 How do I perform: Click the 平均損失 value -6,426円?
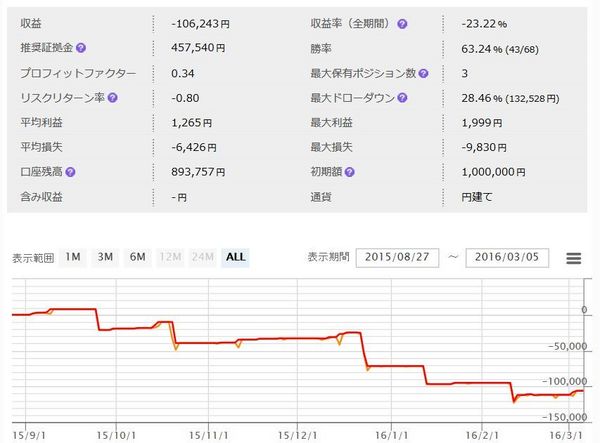194,147
